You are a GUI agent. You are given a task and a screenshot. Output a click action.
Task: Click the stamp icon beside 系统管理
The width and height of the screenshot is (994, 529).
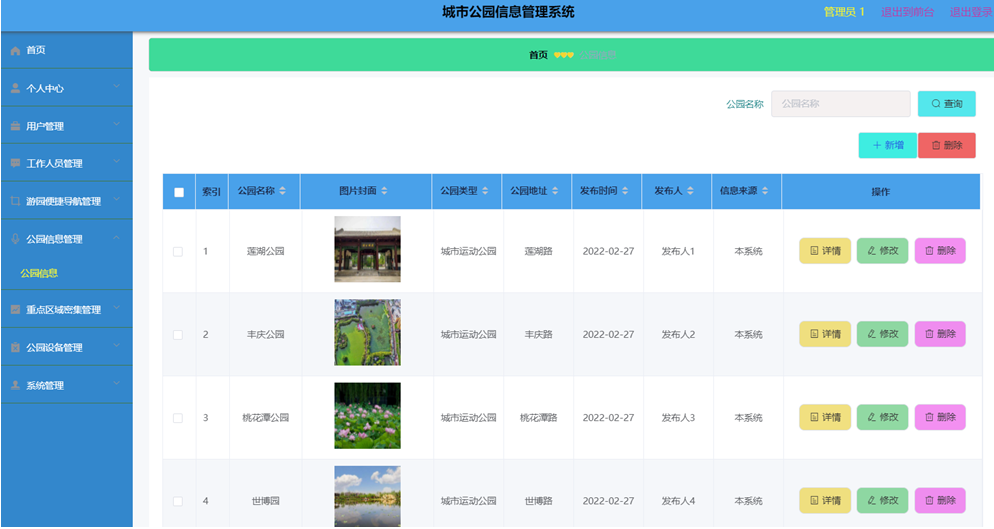[15, 385]
